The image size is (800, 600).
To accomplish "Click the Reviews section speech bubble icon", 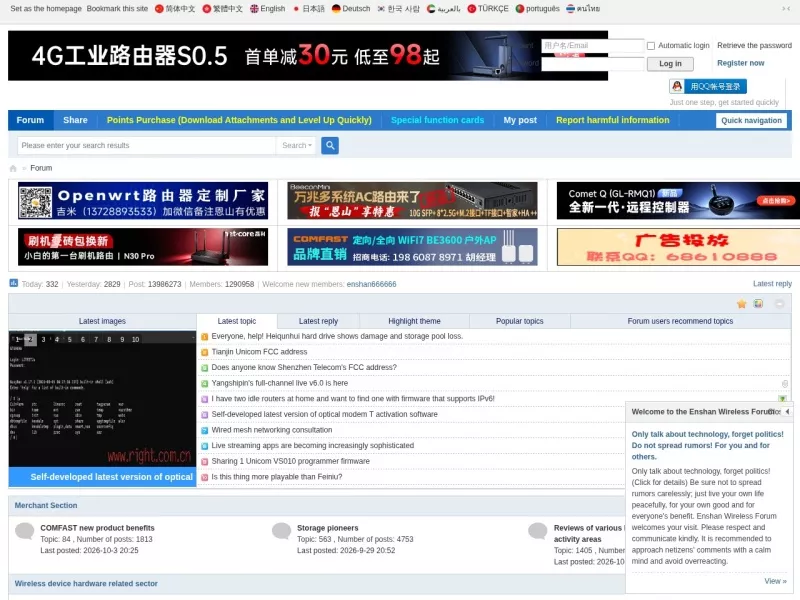I will coord(537,531).
